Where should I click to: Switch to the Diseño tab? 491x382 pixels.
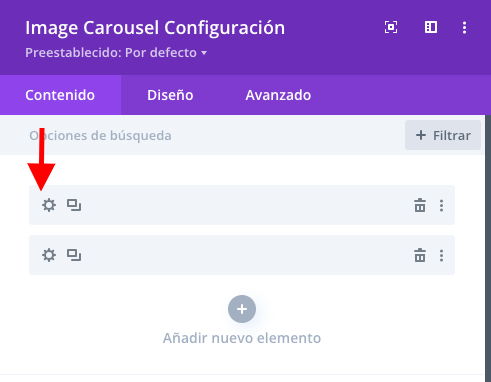click(x=170, y=95)
